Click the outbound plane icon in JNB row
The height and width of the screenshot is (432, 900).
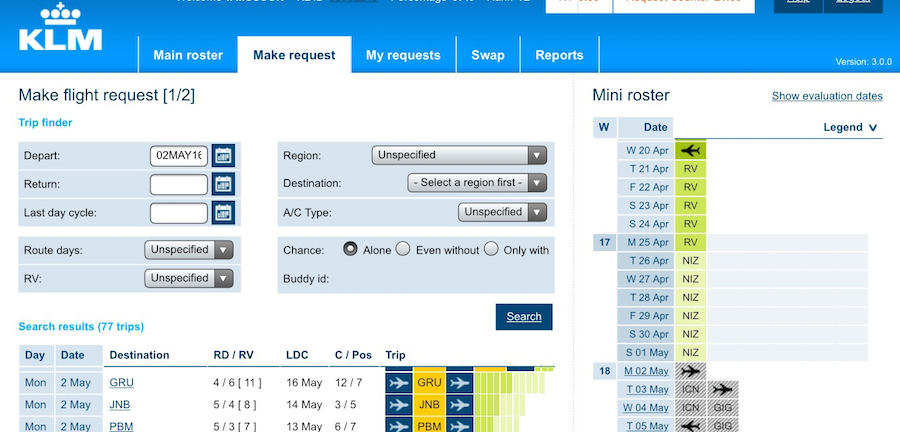pos(399,404)
